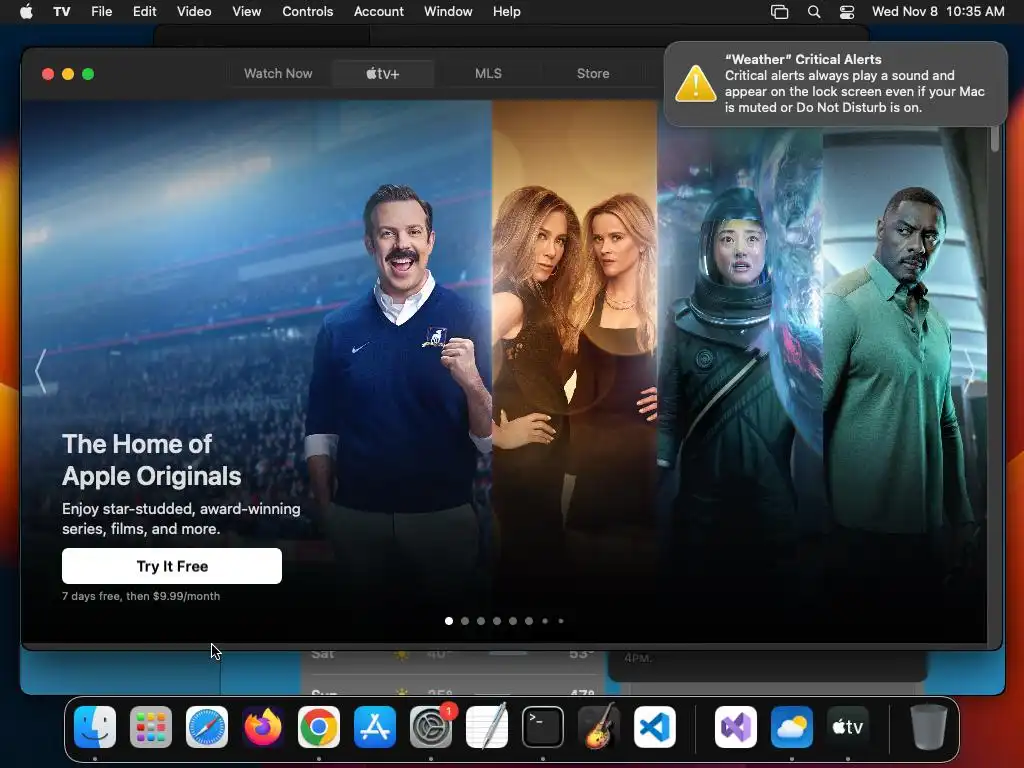
Task: Open Spotlight search in menu bar
Action: click(814, 11)
